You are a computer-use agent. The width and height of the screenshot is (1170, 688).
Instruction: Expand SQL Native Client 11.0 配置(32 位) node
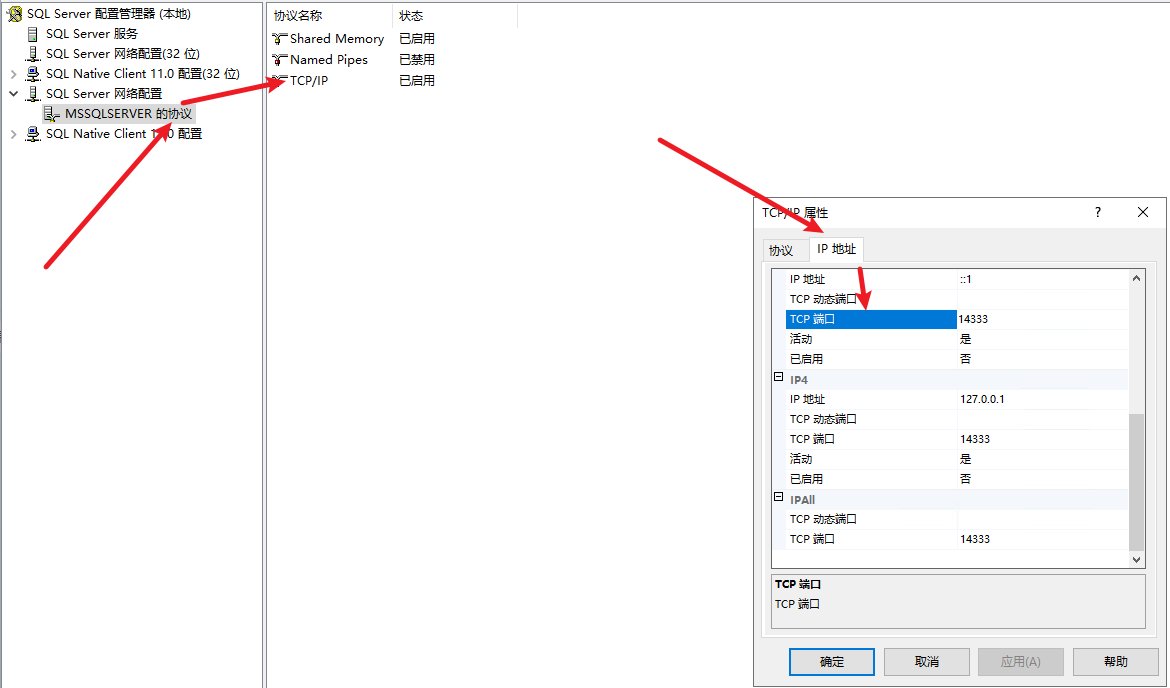tap(13, 74)
